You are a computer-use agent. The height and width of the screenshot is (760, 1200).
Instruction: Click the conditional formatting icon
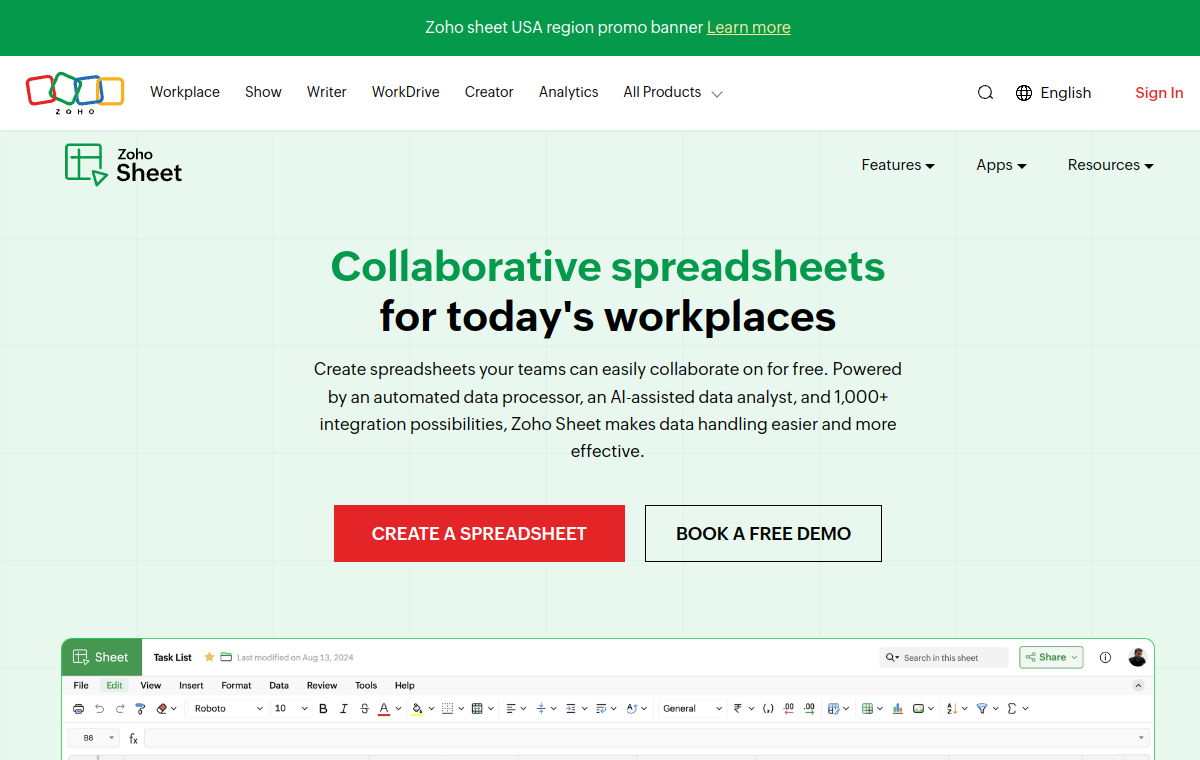(x=834, y=709)
